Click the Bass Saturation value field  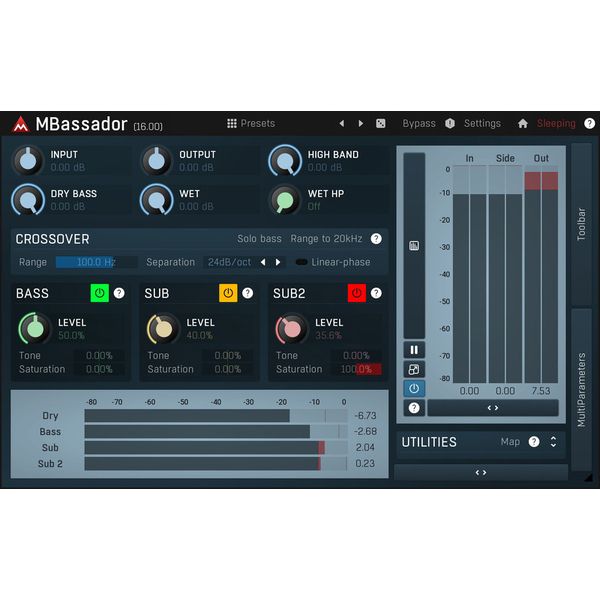[99, 369]
